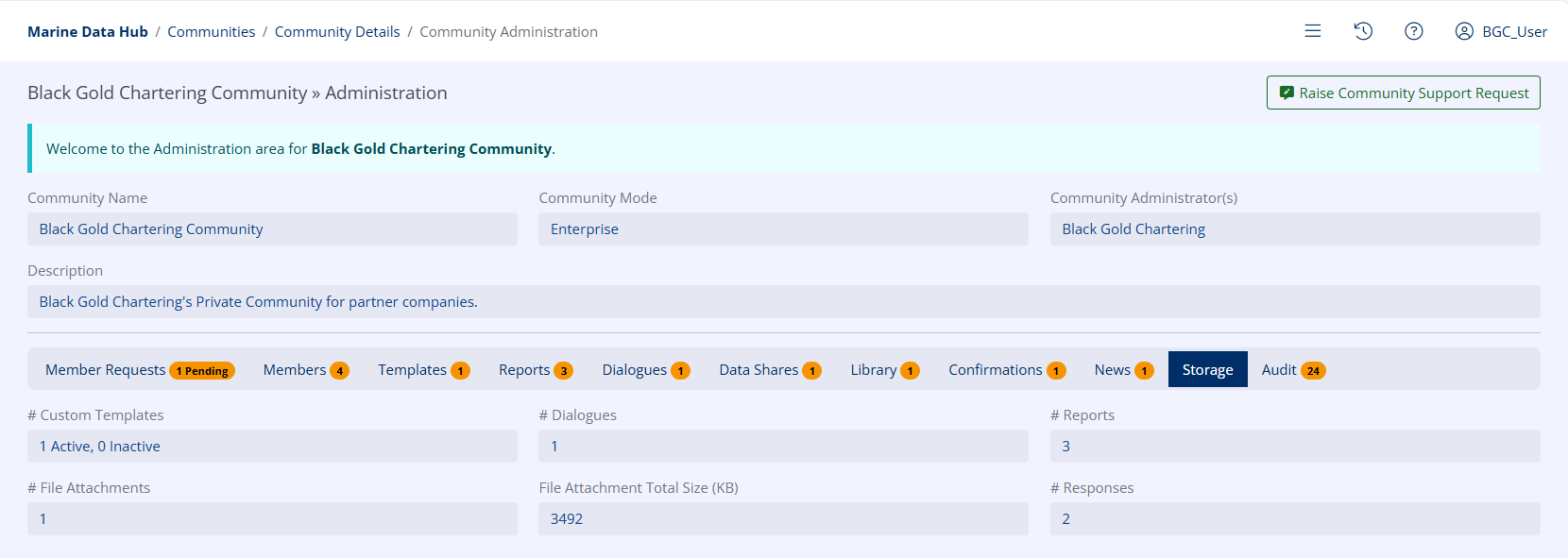Screen dimensions: 1568x558
Task: Click the Community Name field
Action: pos(272,229)
